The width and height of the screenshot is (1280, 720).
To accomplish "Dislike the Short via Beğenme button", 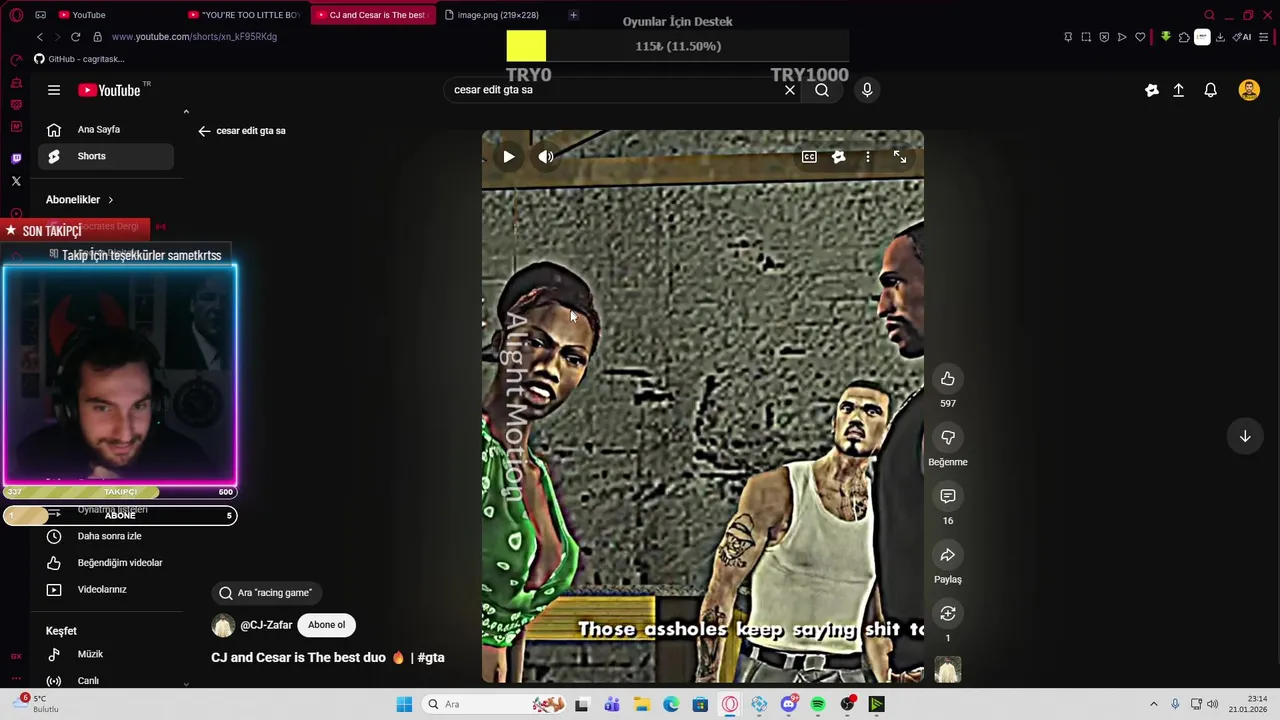I will pos(948,437).
